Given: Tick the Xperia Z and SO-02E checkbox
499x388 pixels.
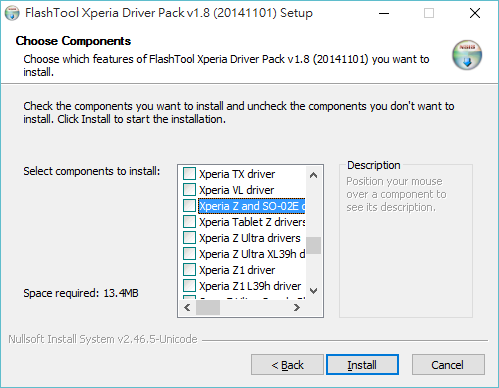Looking at the screenshot, I should (x=189, y=206).
